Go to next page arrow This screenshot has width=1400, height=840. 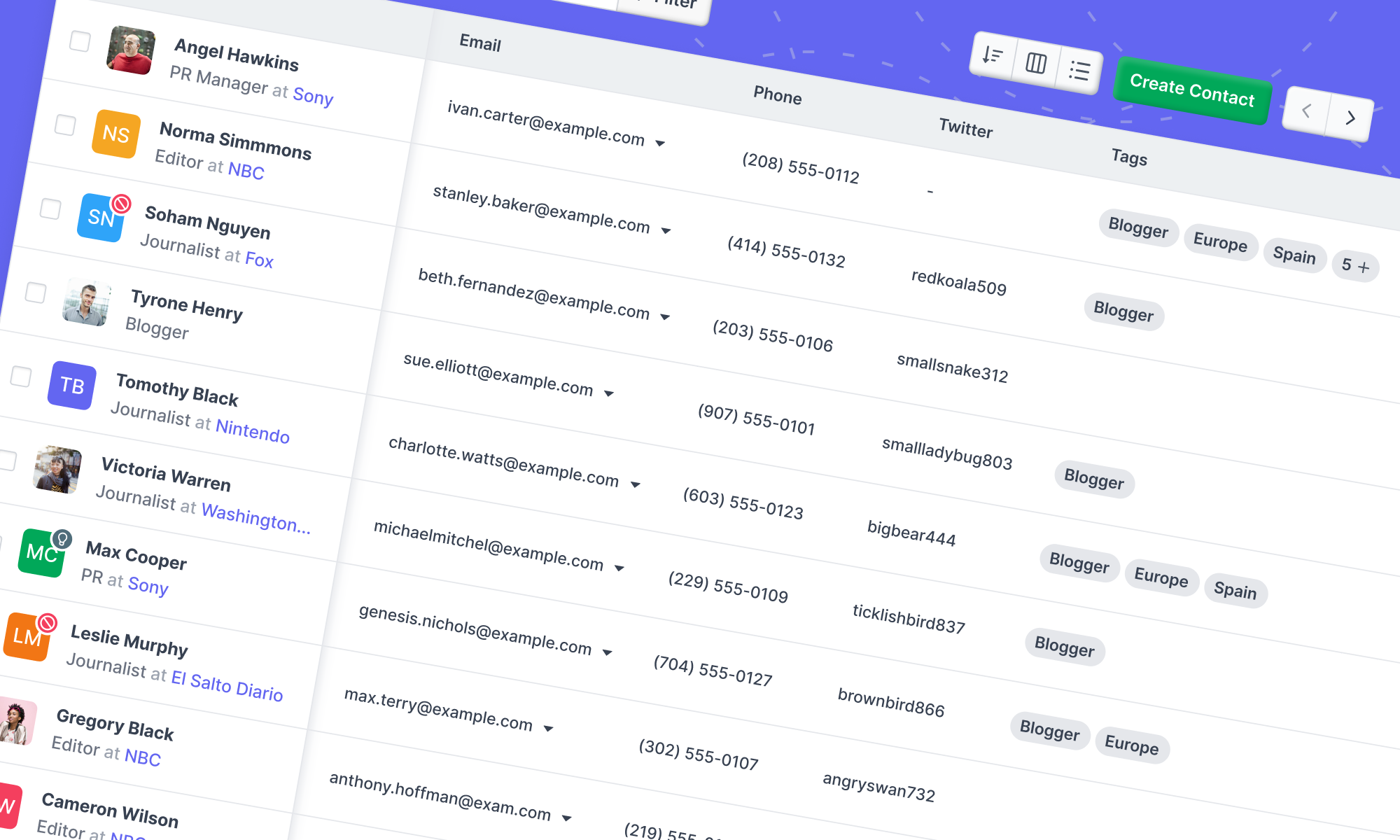(1350, 118)
